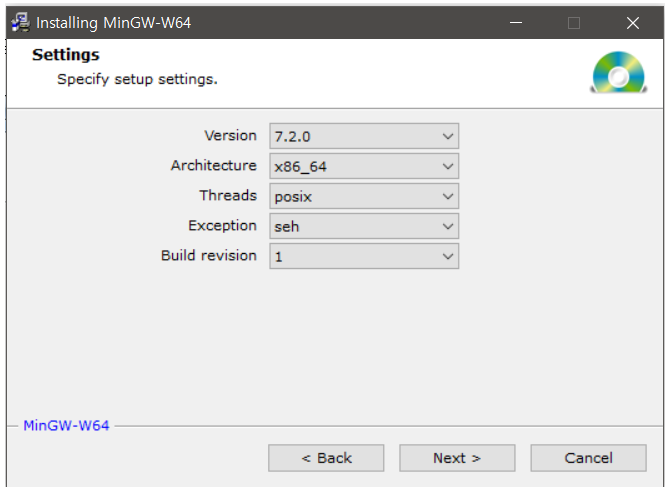Open the Exception seh dropdown
671x494 pixels.
[x=364, y=226]
